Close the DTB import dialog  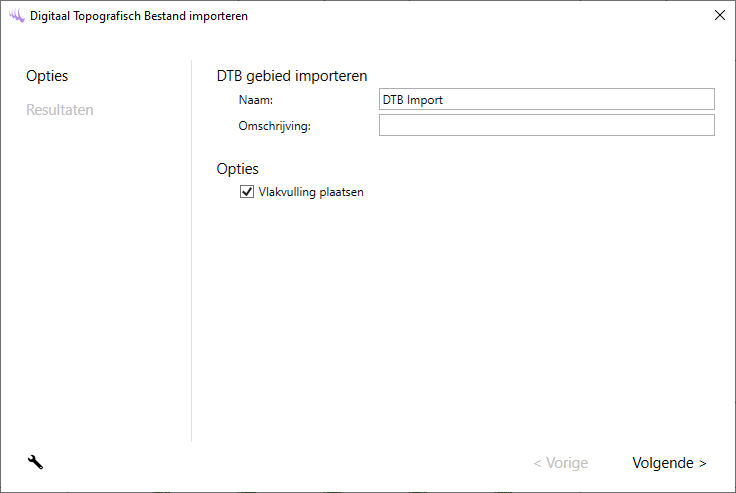(719, 15)
